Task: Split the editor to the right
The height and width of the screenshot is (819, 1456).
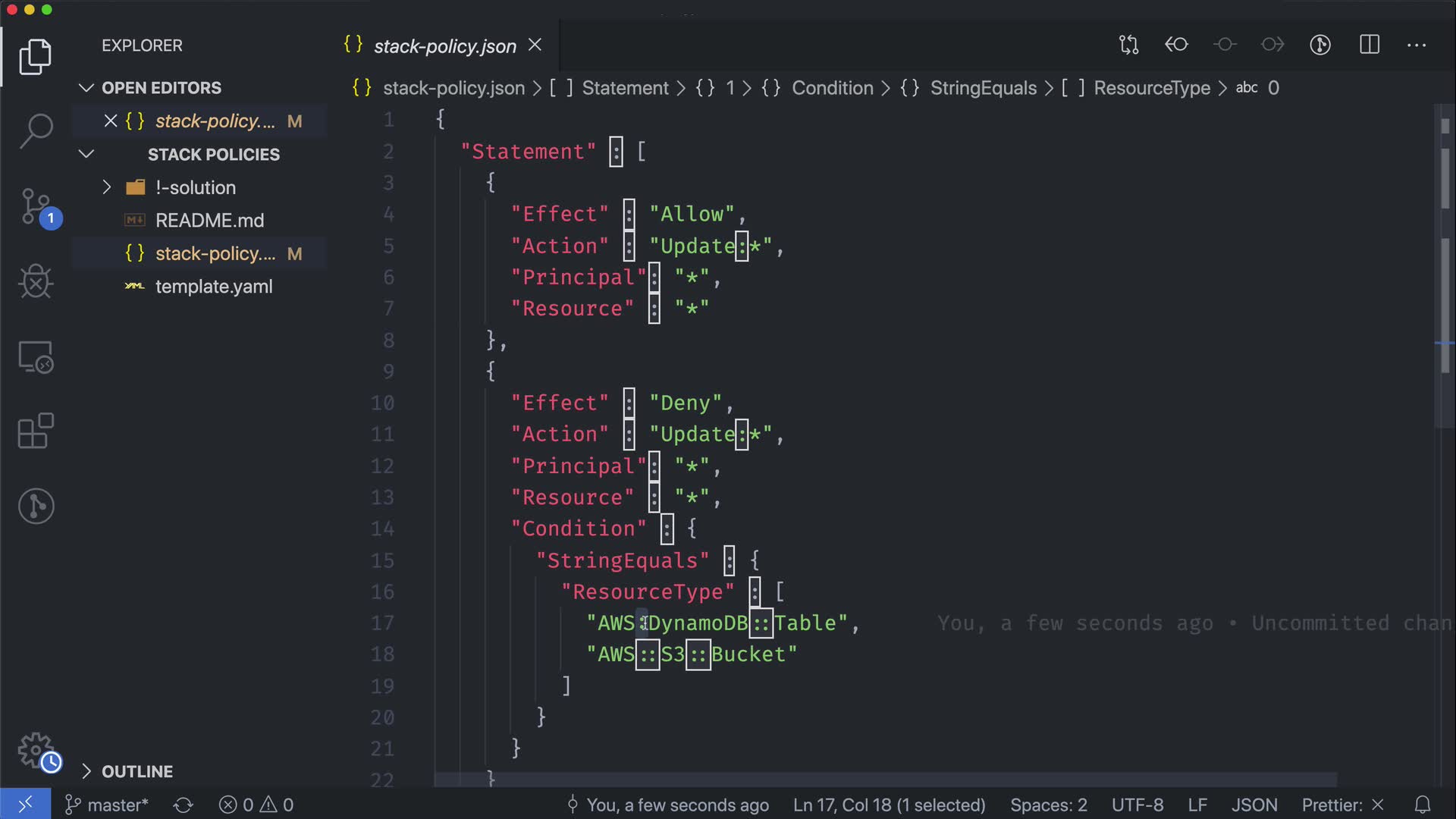Action: tap(1370, 45)
